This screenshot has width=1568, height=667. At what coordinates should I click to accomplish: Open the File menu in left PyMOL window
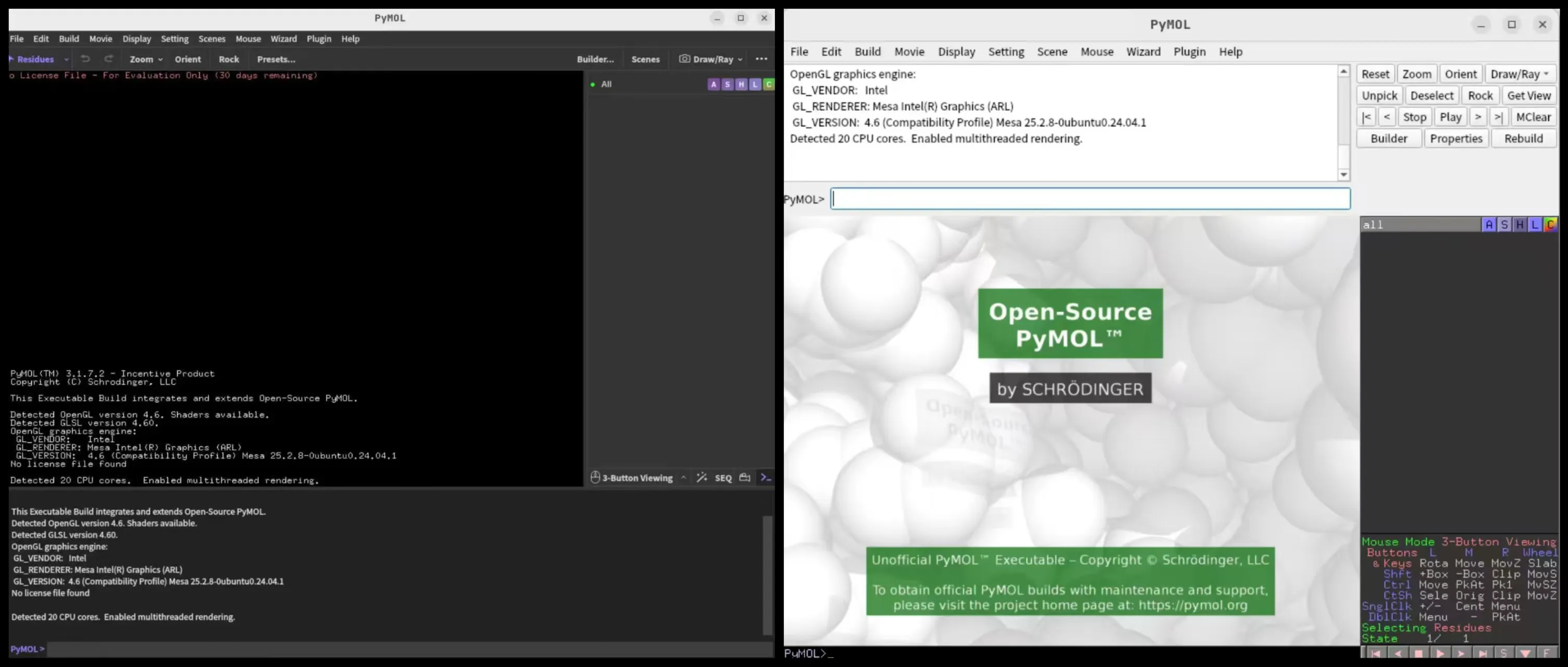(x=17, y=39)
